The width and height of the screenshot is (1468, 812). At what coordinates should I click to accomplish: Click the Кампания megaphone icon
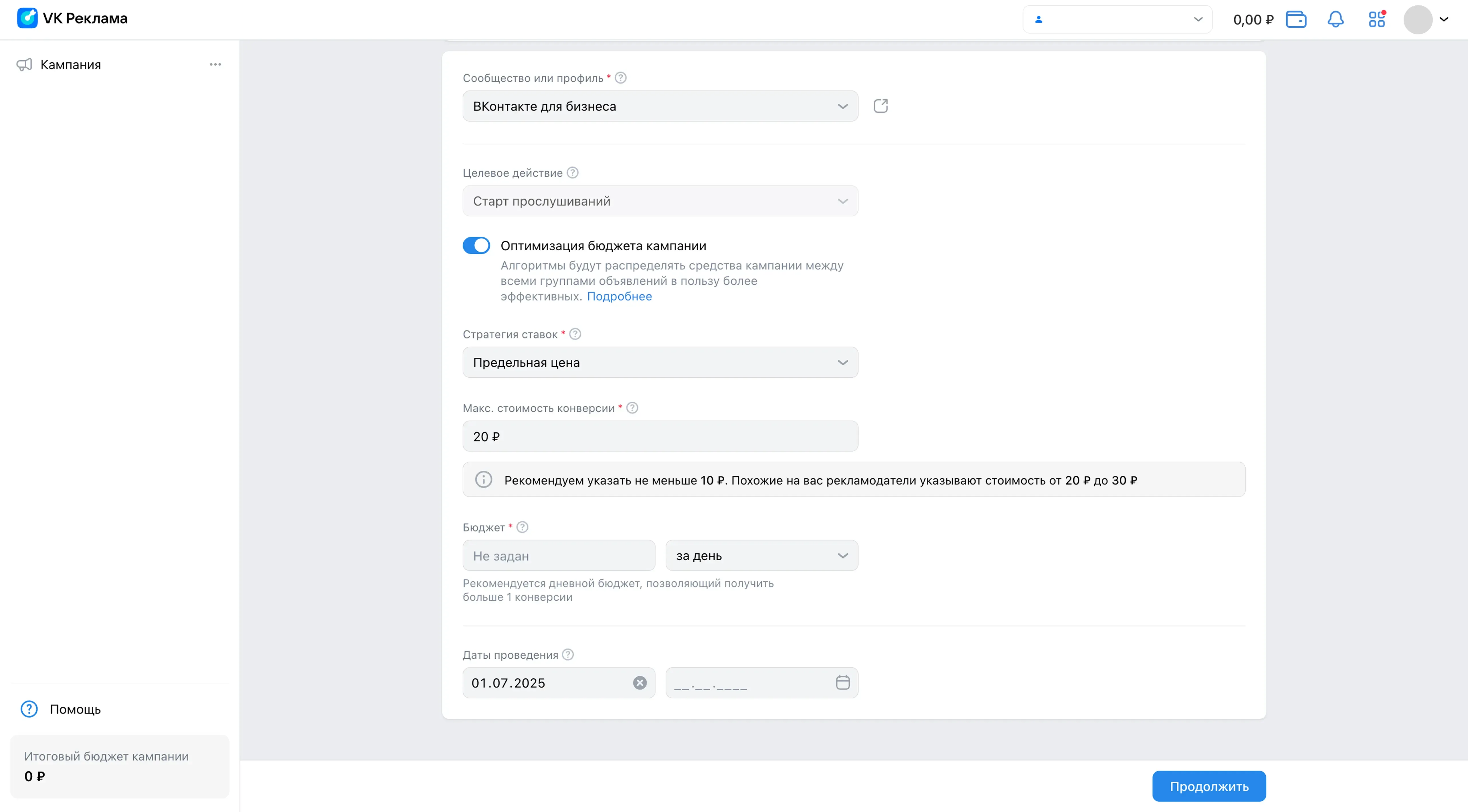click(24, 64)
